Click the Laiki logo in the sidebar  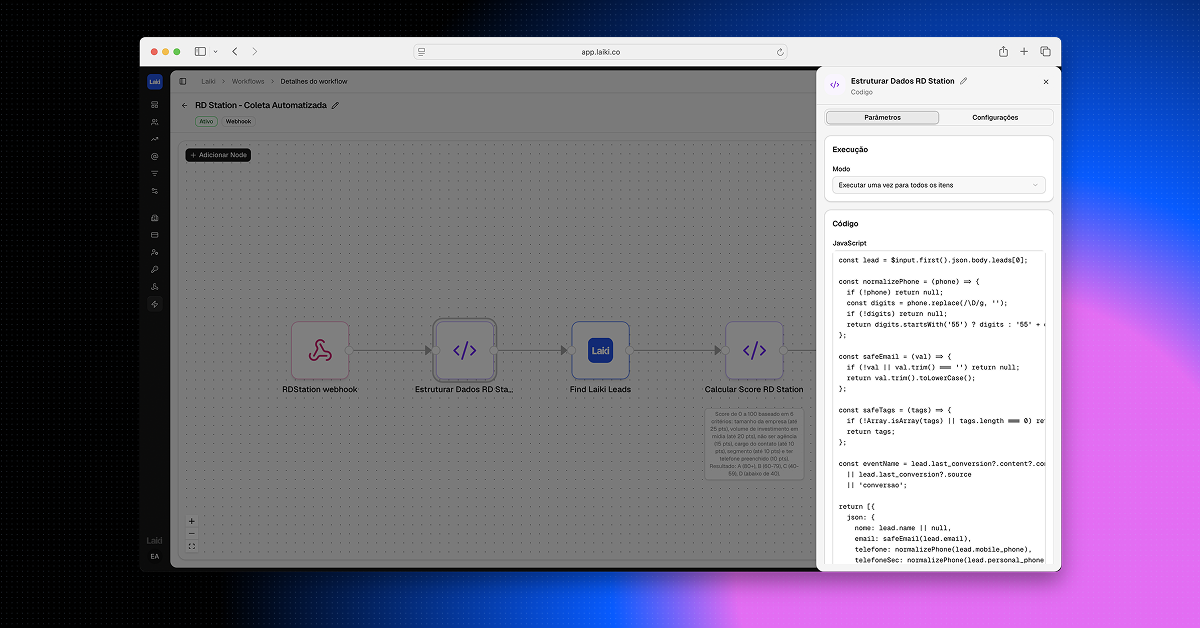155,82
